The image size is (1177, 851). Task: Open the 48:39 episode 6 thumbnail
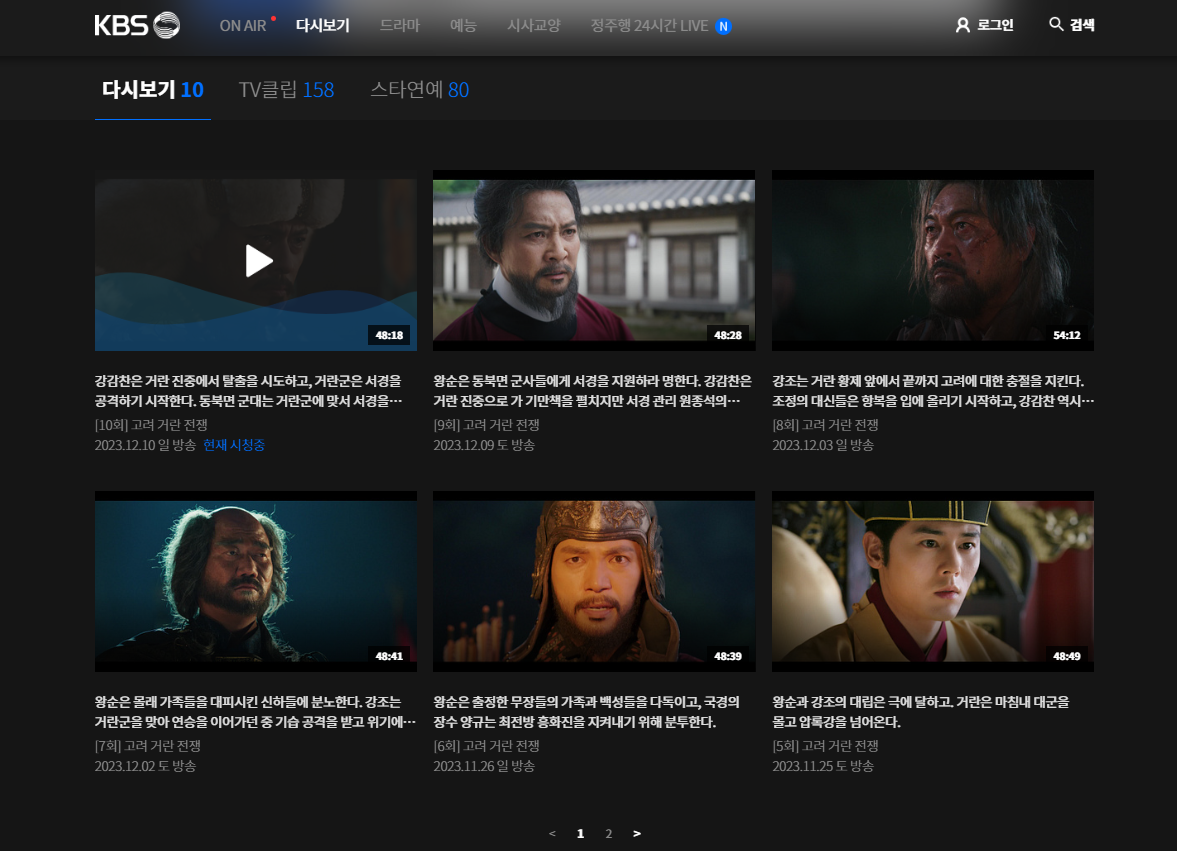(594, 582)
